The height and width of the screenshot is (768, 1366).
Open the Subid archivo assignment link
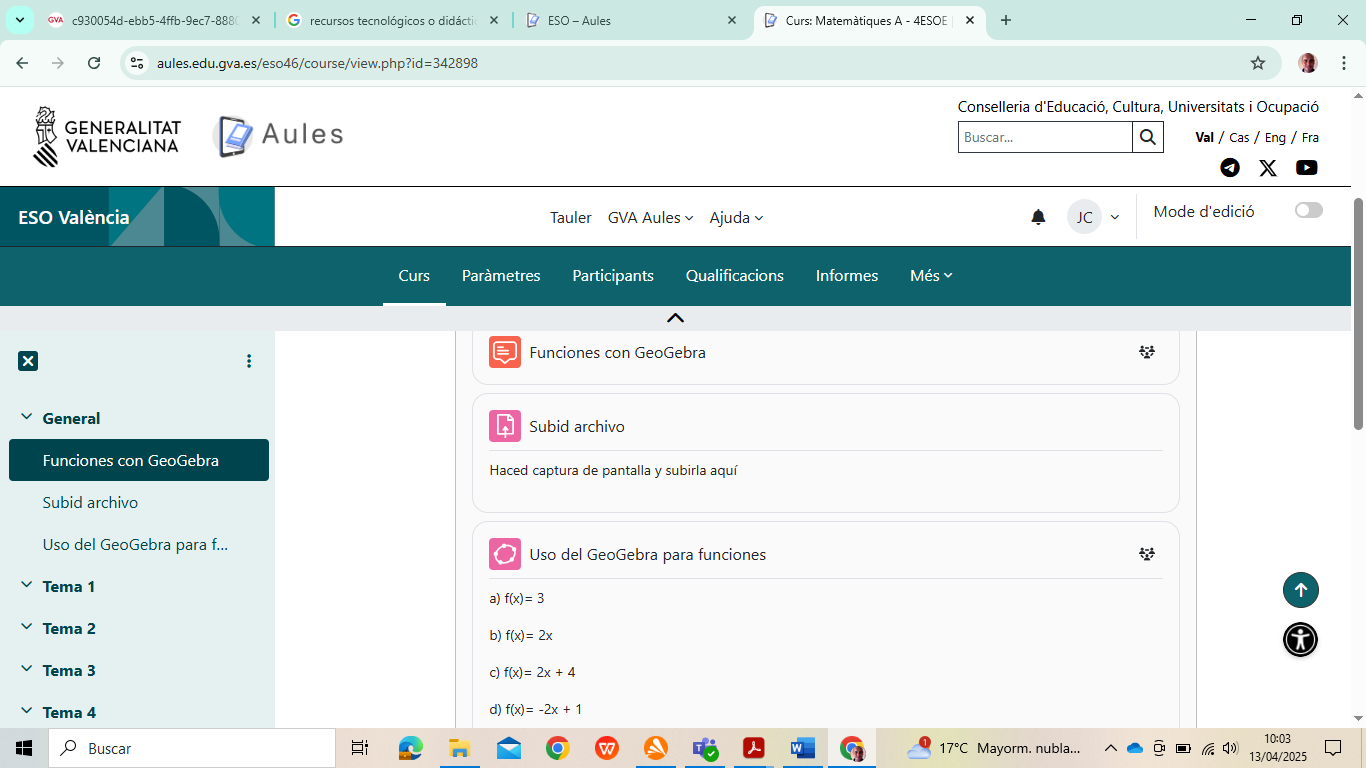tap(577, 427)
